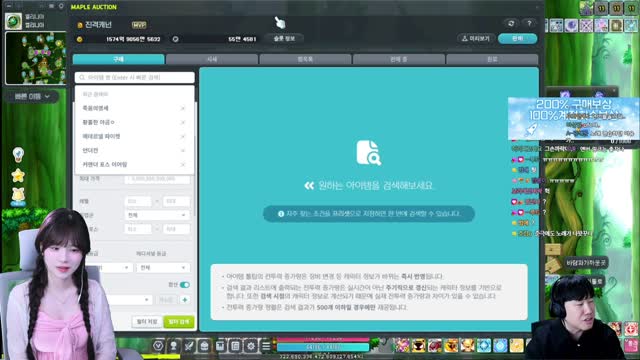
Task: Open the 전체 dropdown below the level fields
Action: pos(157,215)
